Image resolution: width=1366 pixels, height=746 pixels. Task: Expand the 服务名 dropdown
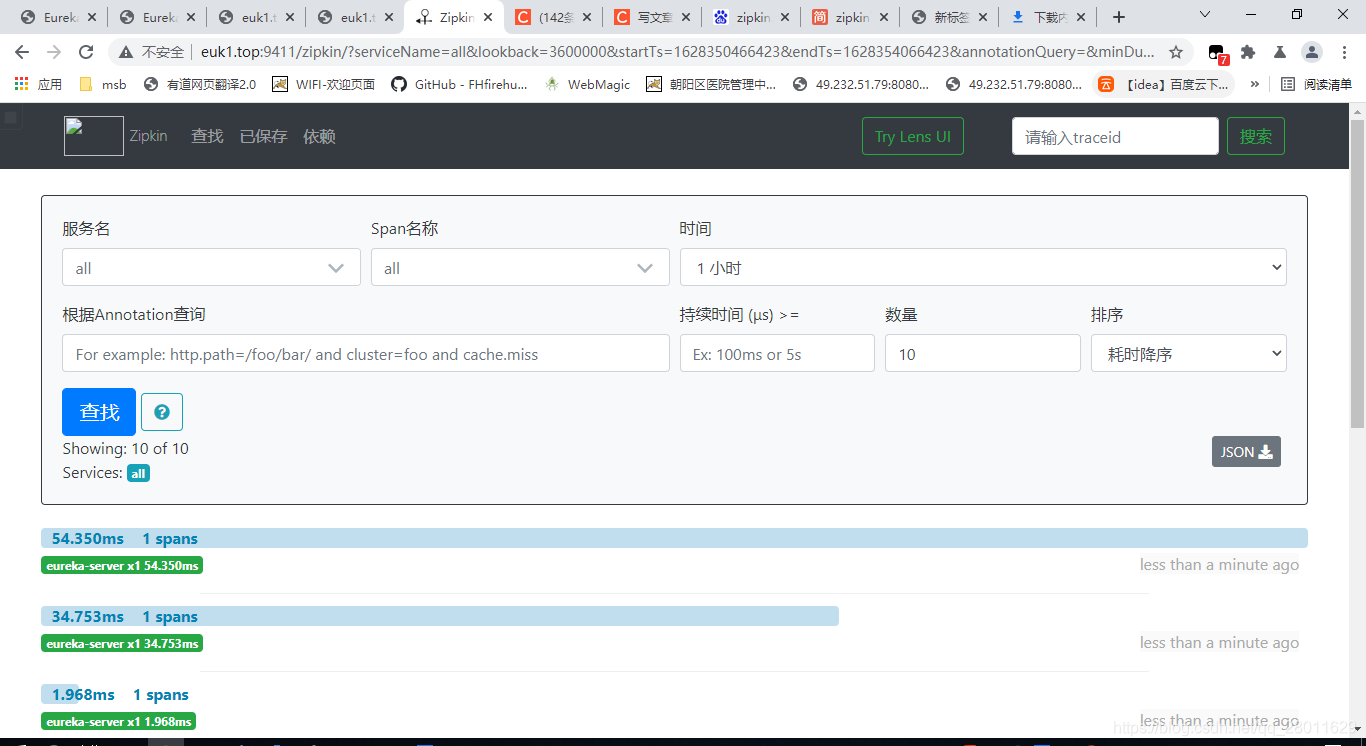211,267
